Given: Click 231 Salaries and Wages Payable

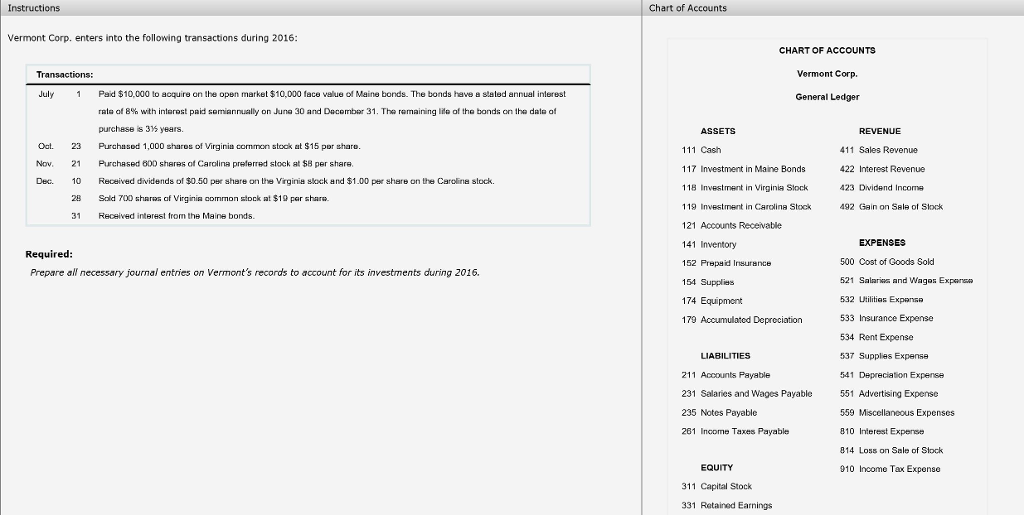Looking at the screenshot, I should tap(747, 394).
